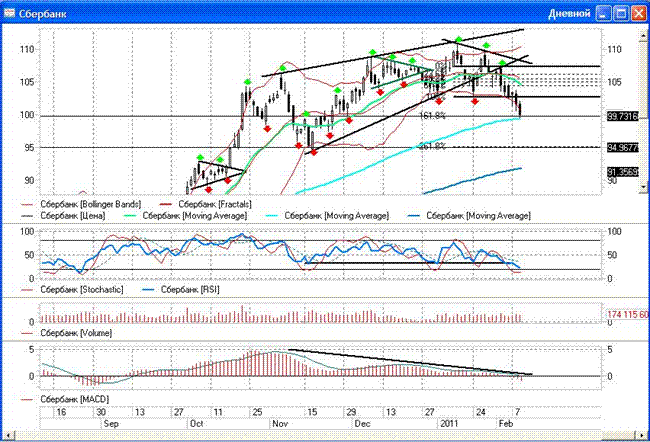Click the 99.7316 price label
This screenshot has width=650, height=442.
(623, 117)
